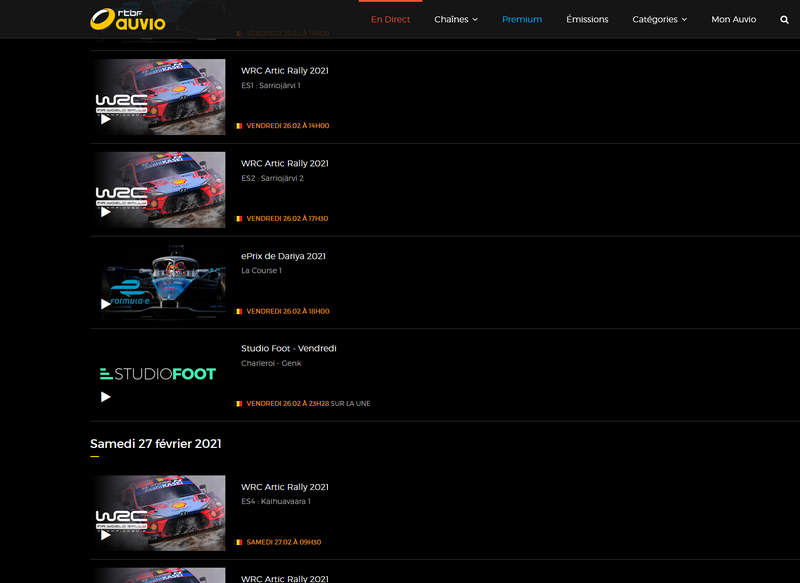Image resolution: width=800 pixels, height=583 pixels.
Task: Click the 'Samedi 27 février 2021' date heading
Action: pos(156,444)
